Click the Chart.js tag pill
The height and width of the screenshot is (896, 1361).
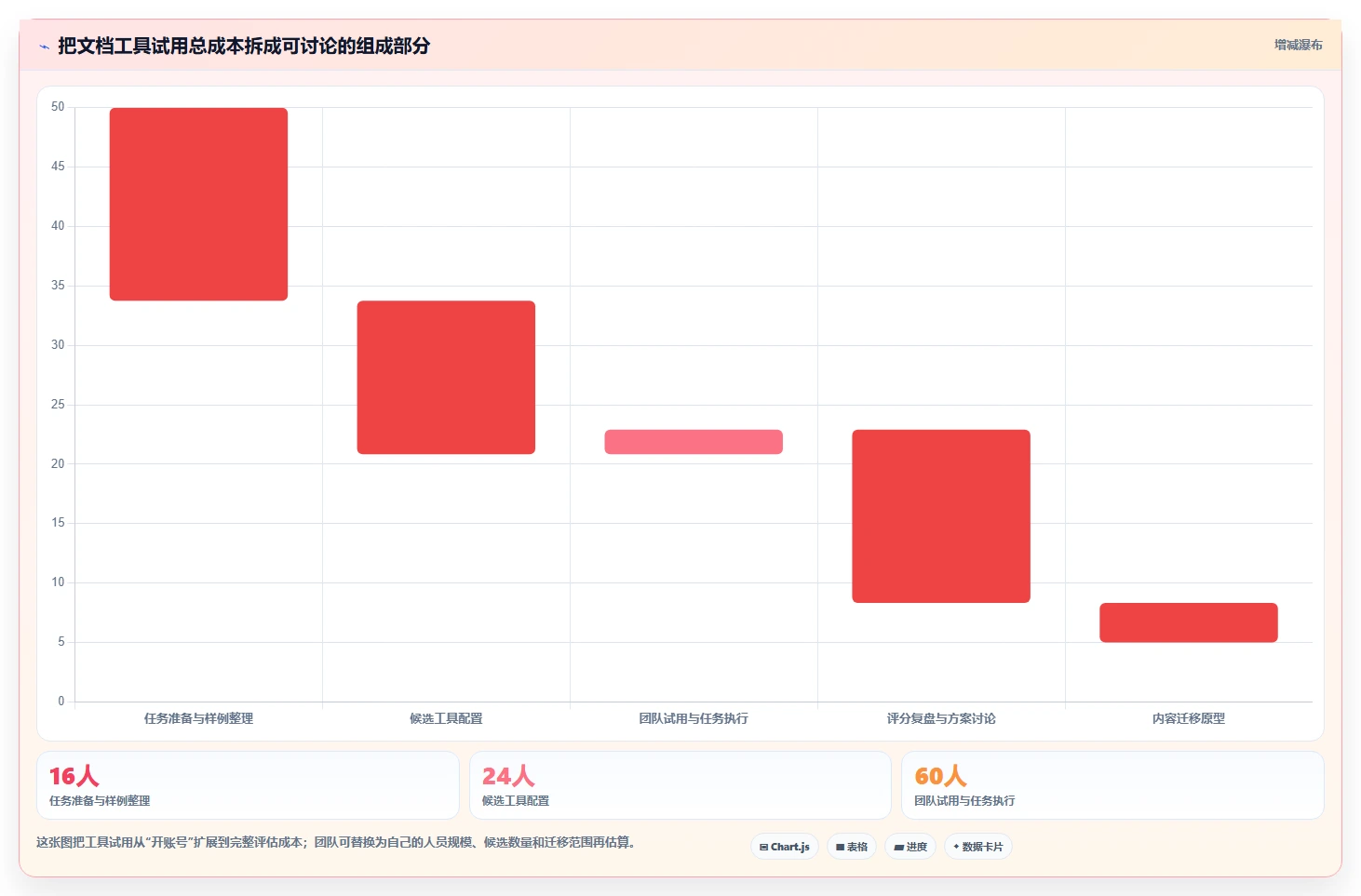click(x=785, y=847)
